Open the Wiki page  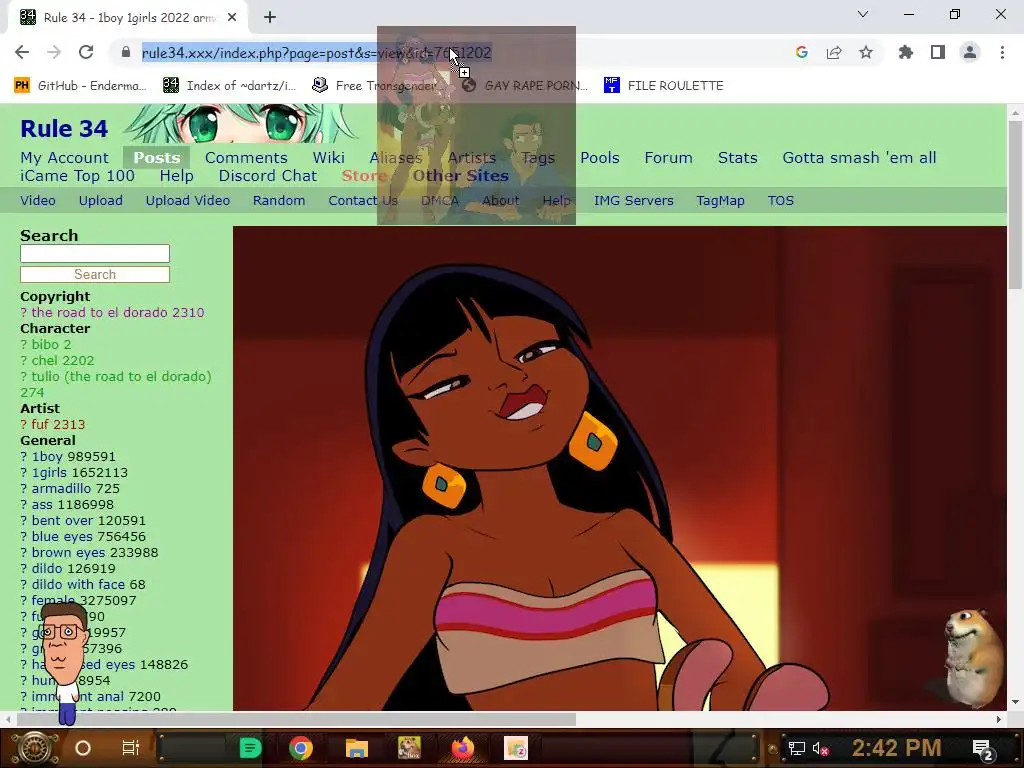[328, 158]
